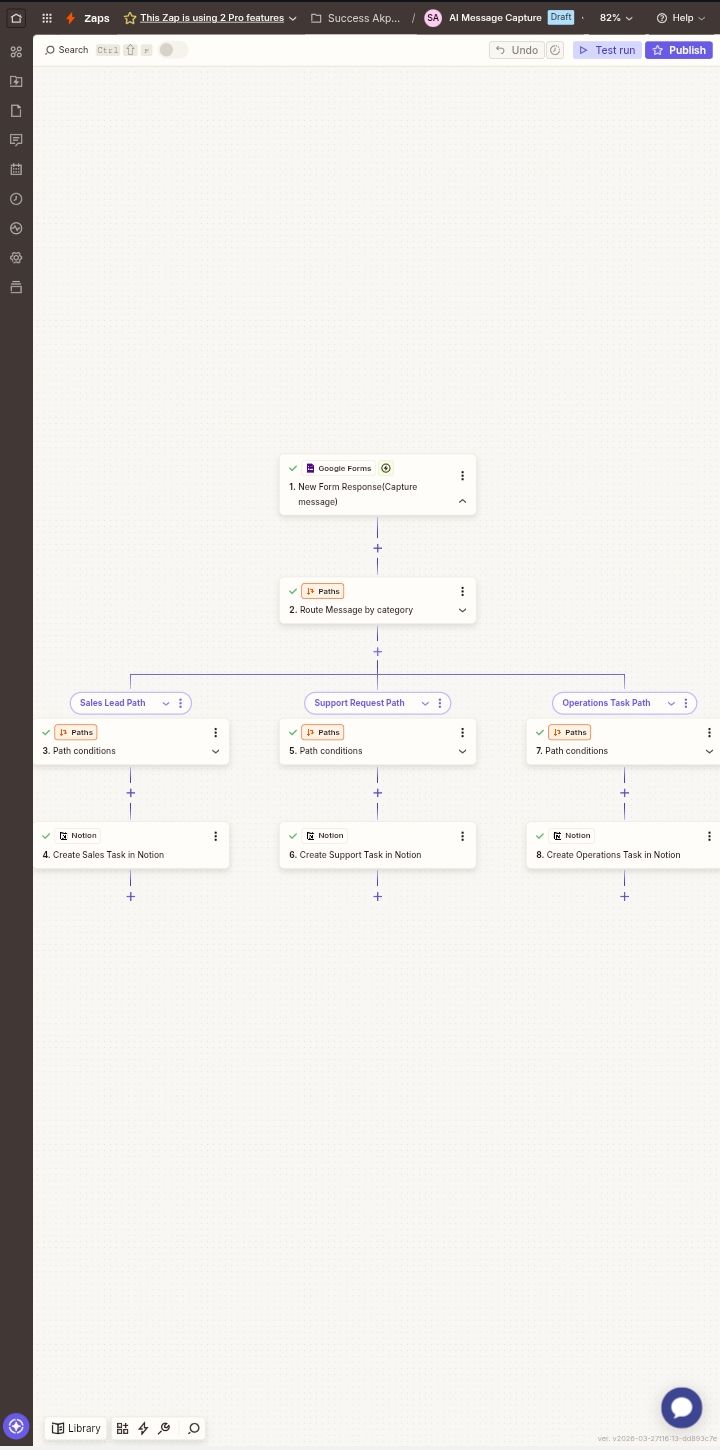Click the comments icon in left sidebar
The height and width of the screenshot is (1450, 720).
[x=16, y=140]
